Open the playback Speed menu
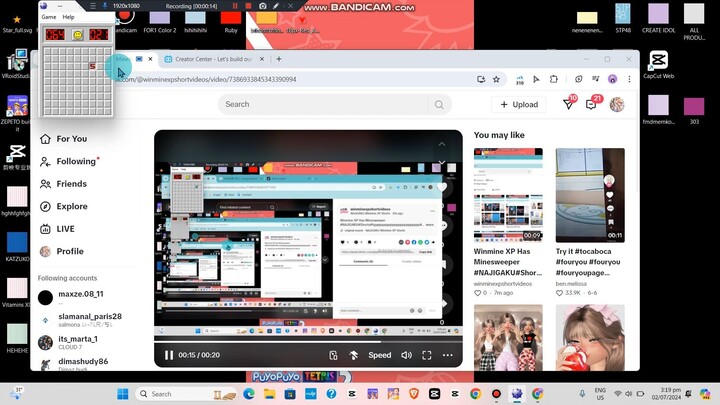 380,355
